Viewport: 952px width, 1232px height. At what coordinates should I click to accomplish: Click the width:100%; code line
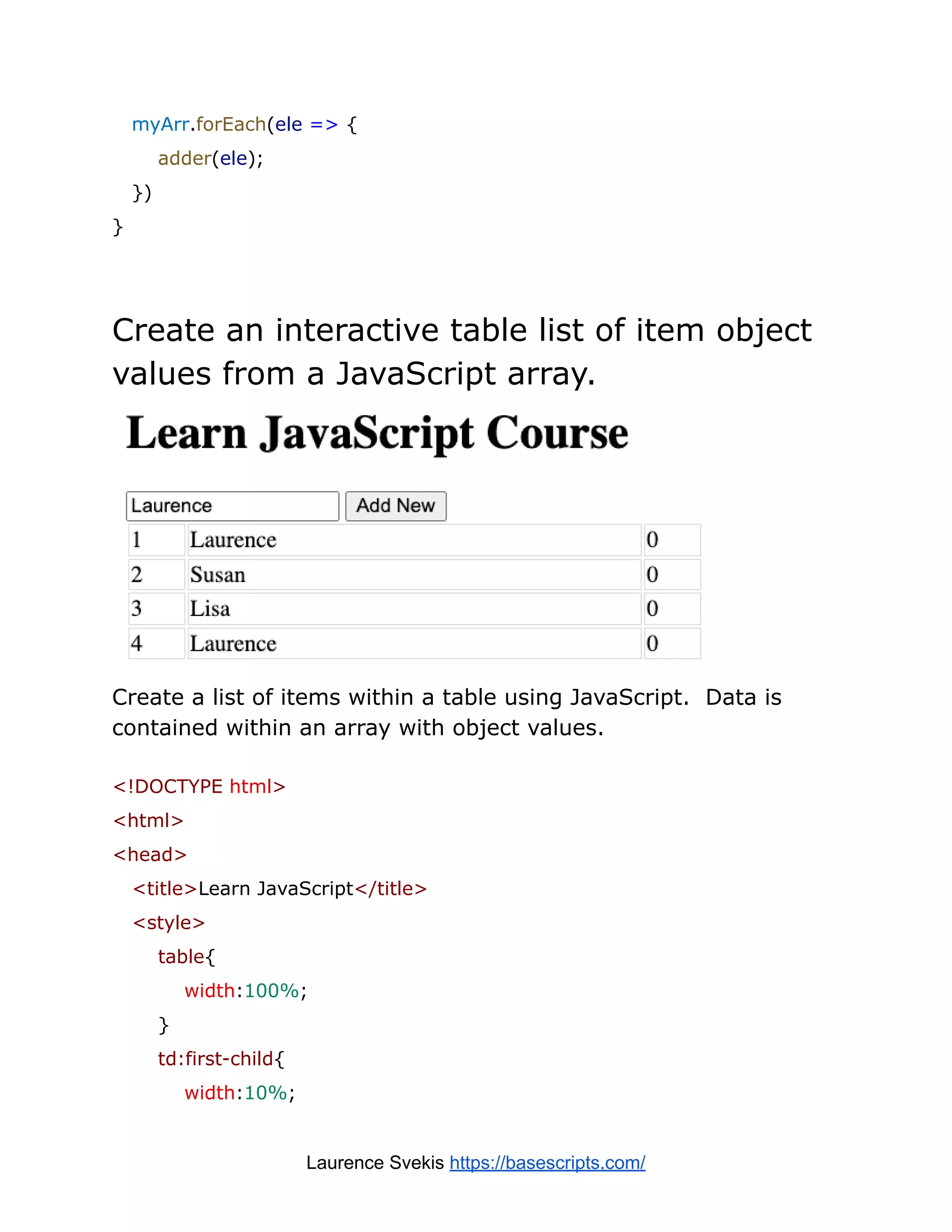(x=245, y=991)
